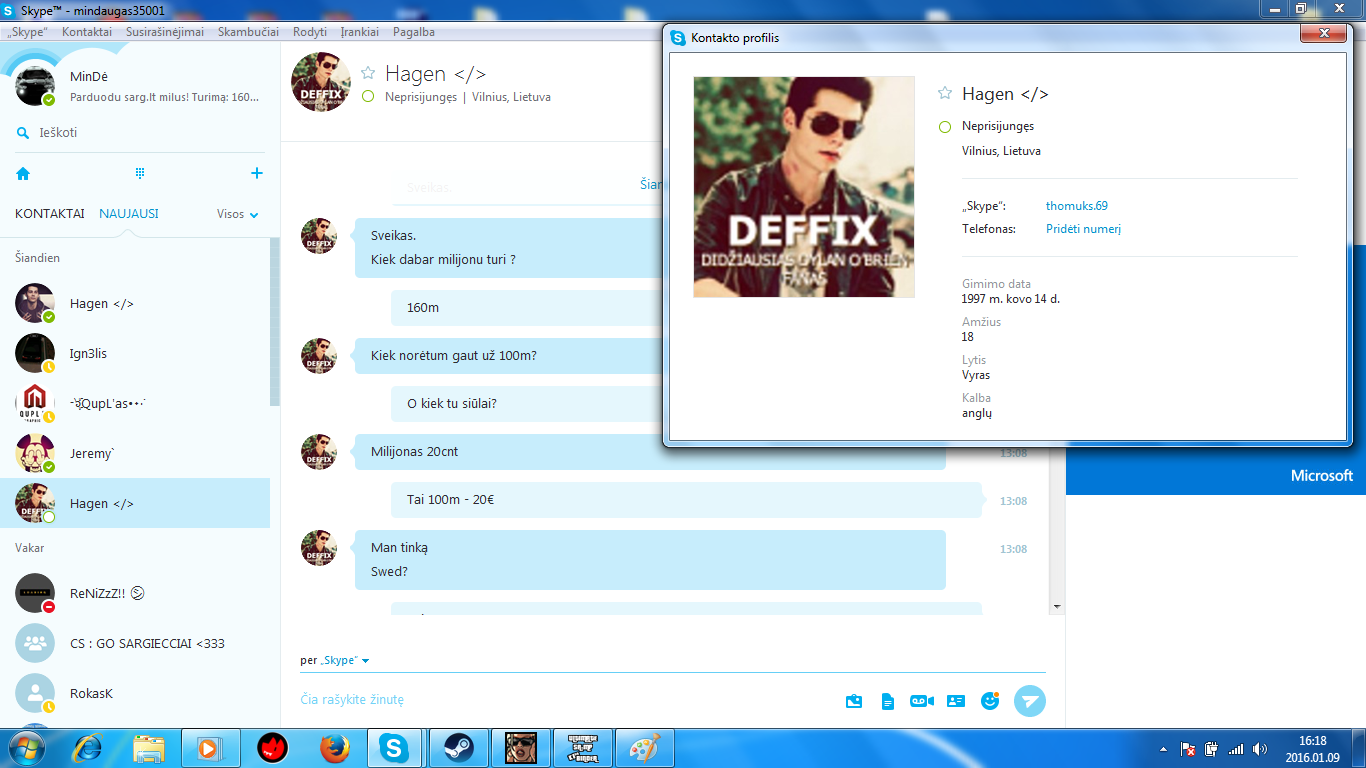
Task: Click the send message arrow icon
Action: tap(1030, 701)
